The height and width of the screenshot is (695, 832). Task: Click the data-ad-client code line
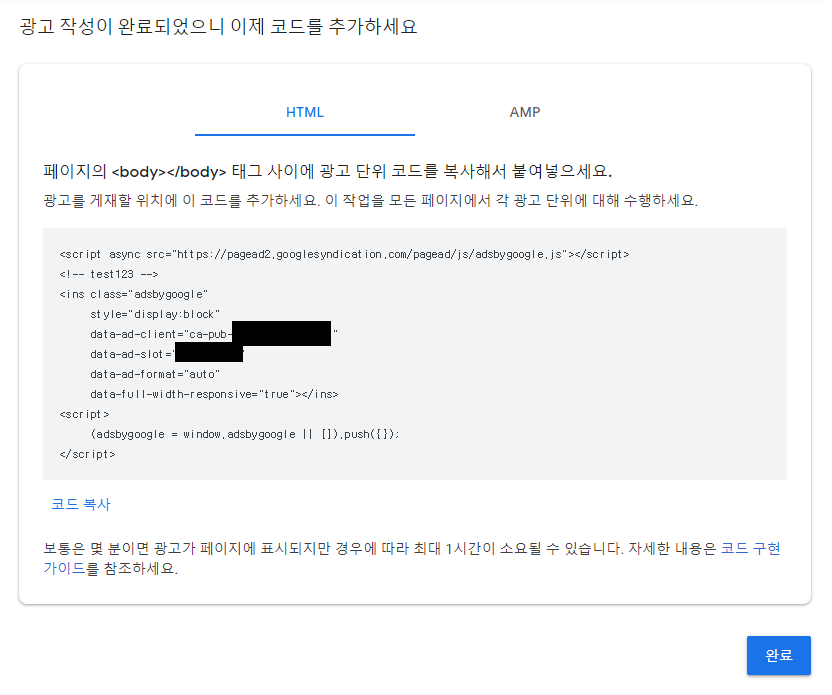click(214, 334)
